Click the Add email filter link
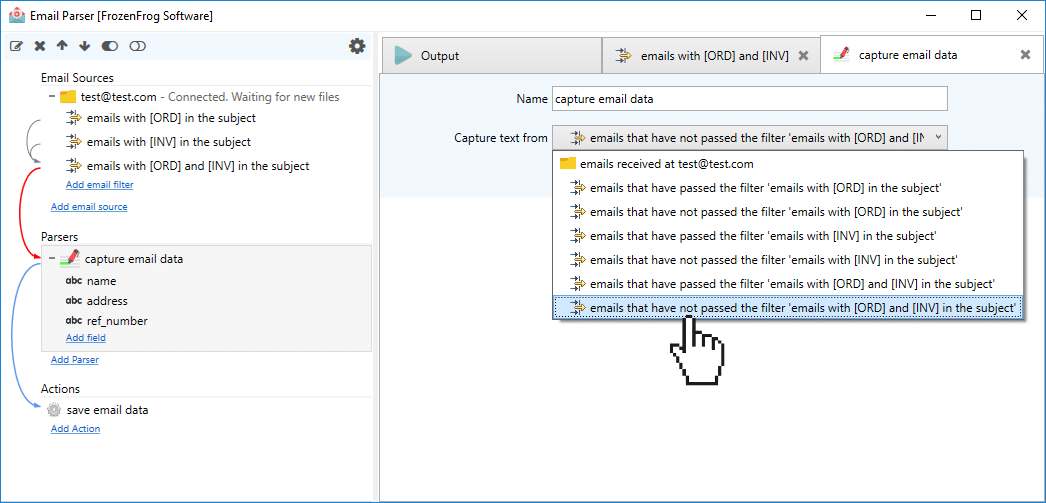The height and width of the screenshot is (503, 1046). 99,185
